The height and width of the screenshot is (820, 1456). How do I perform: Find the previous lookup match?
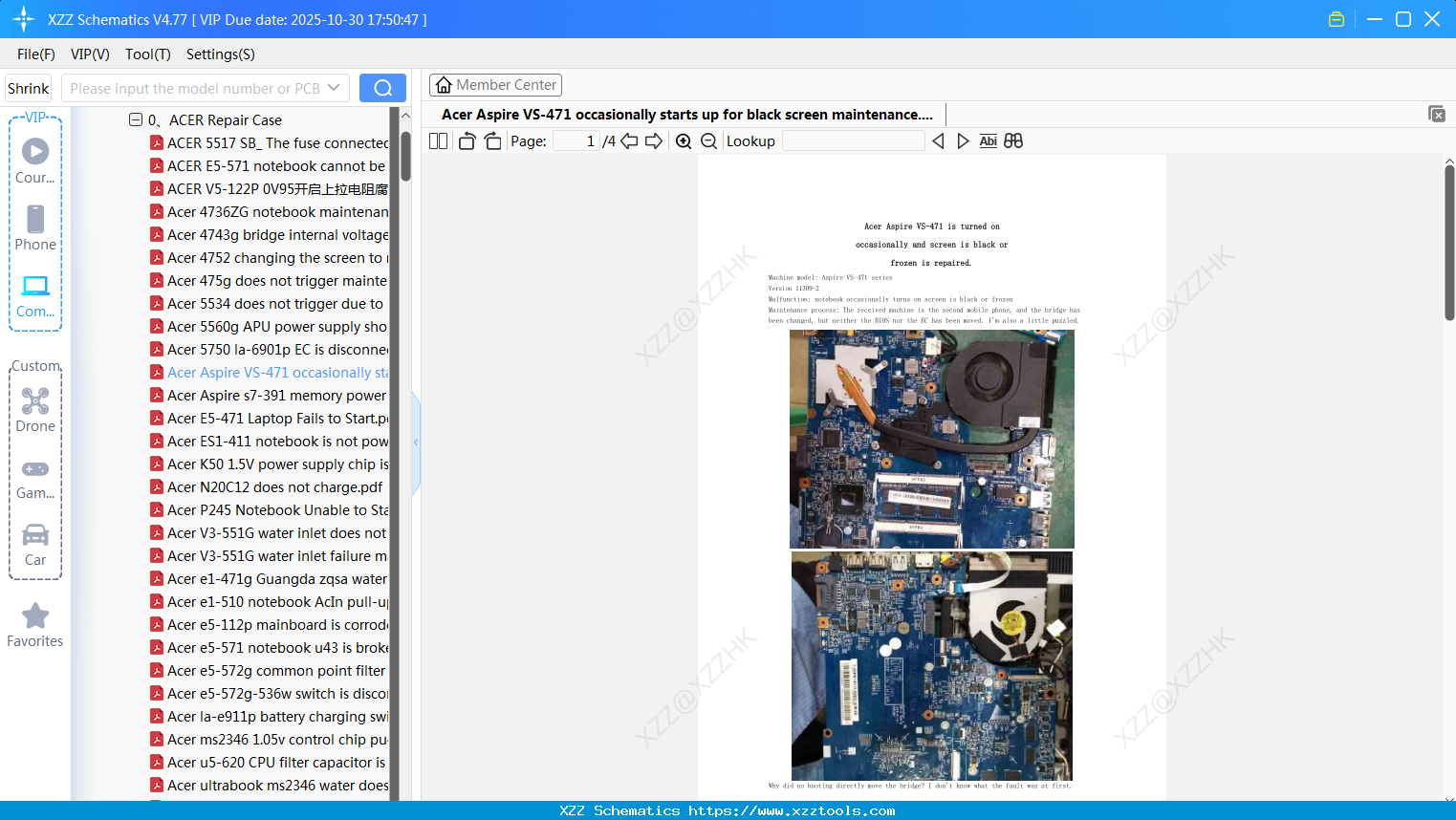click(938, 141)
